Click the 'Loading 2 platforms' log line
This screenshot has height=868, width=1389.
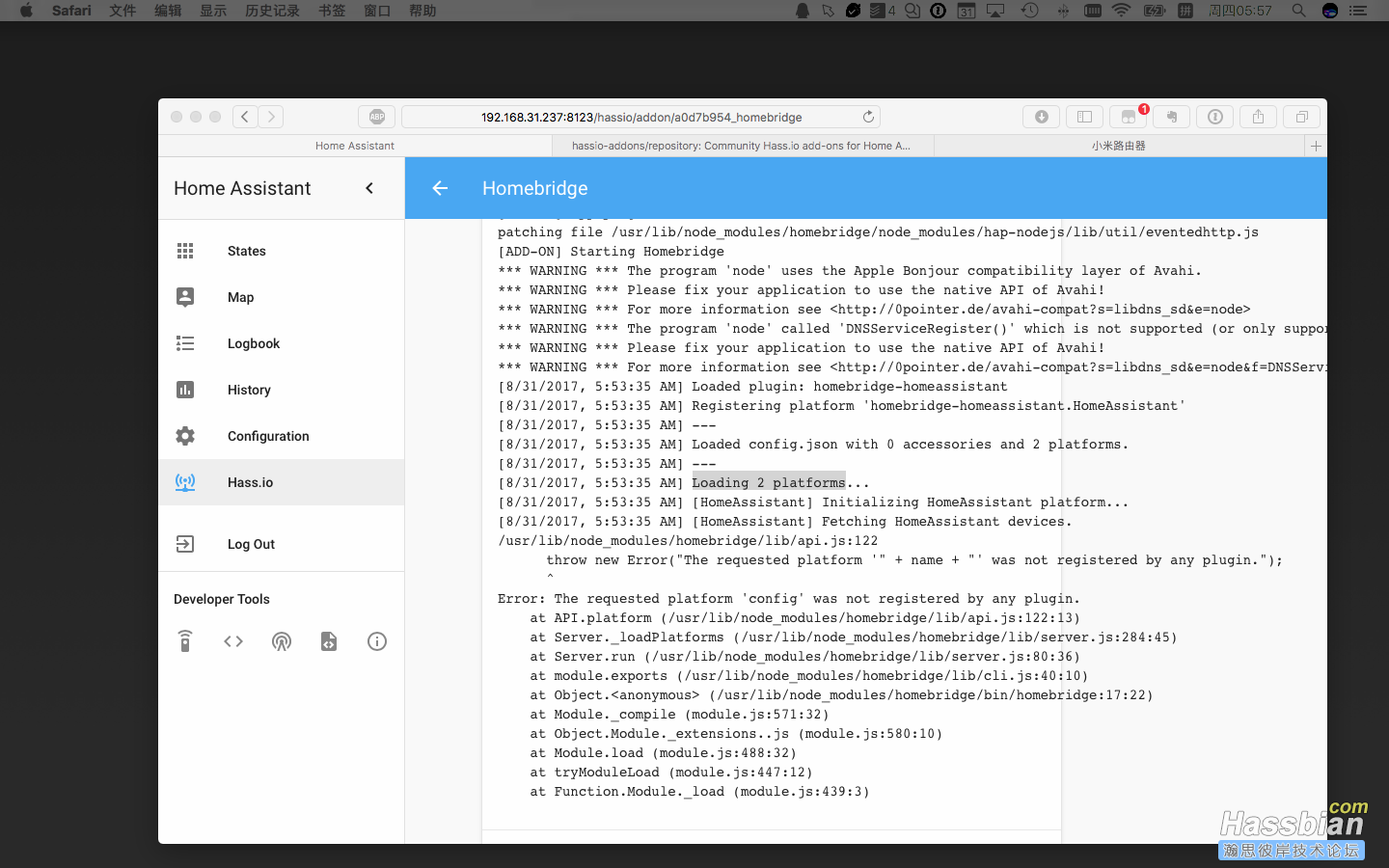(780, 482)
